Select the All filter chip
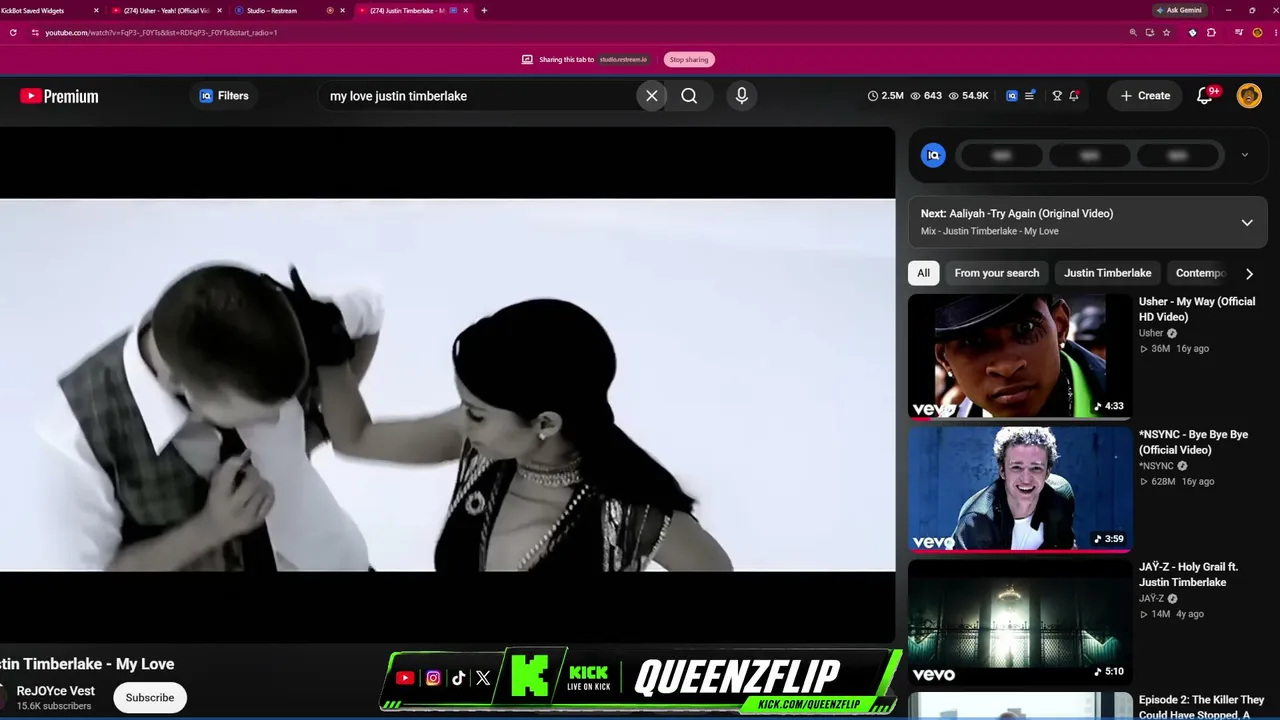This screenshot has width=1280, height=720. [923, 273]
